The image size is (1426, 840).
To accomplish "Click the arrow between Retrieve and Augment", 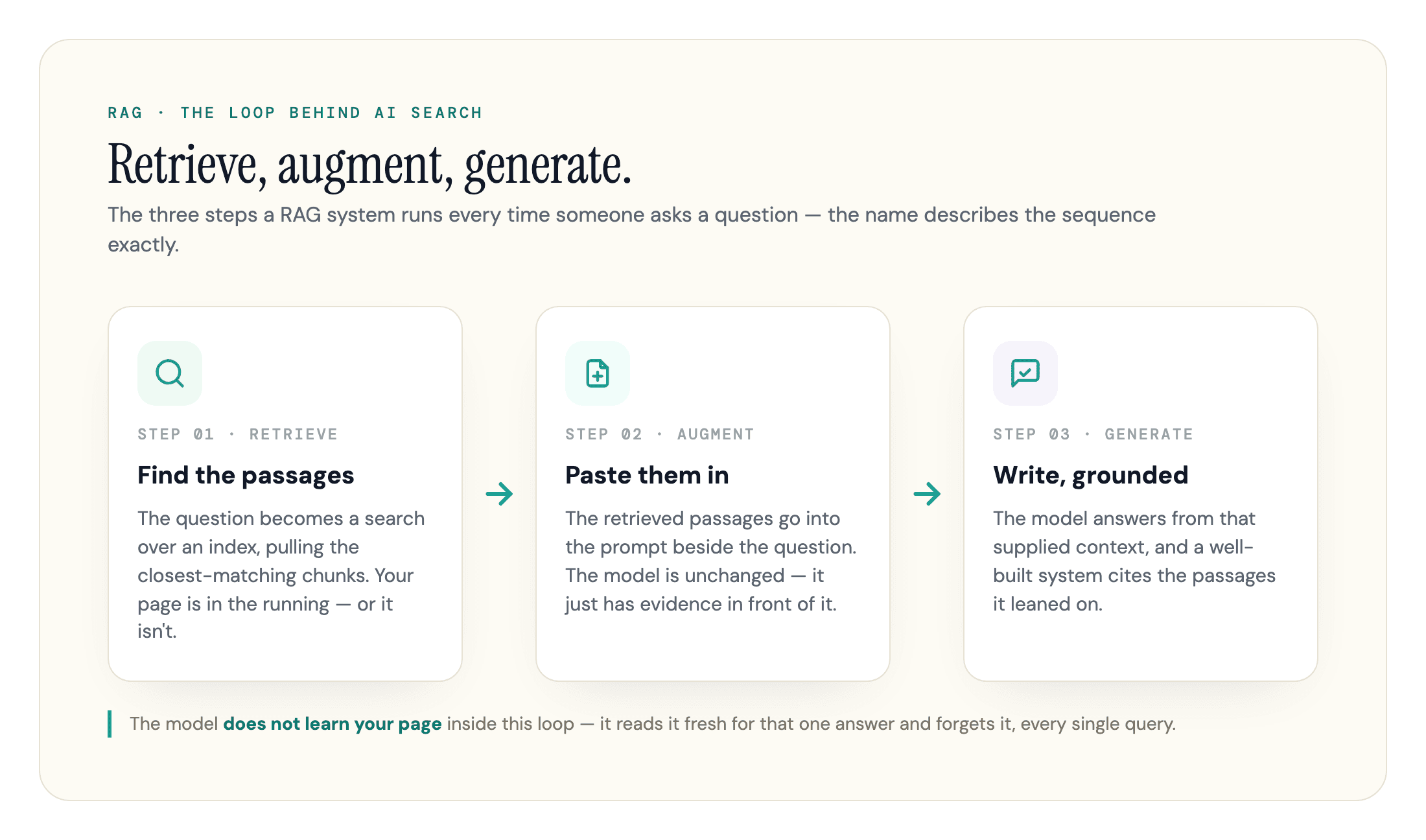I will (x=499, y=494).
